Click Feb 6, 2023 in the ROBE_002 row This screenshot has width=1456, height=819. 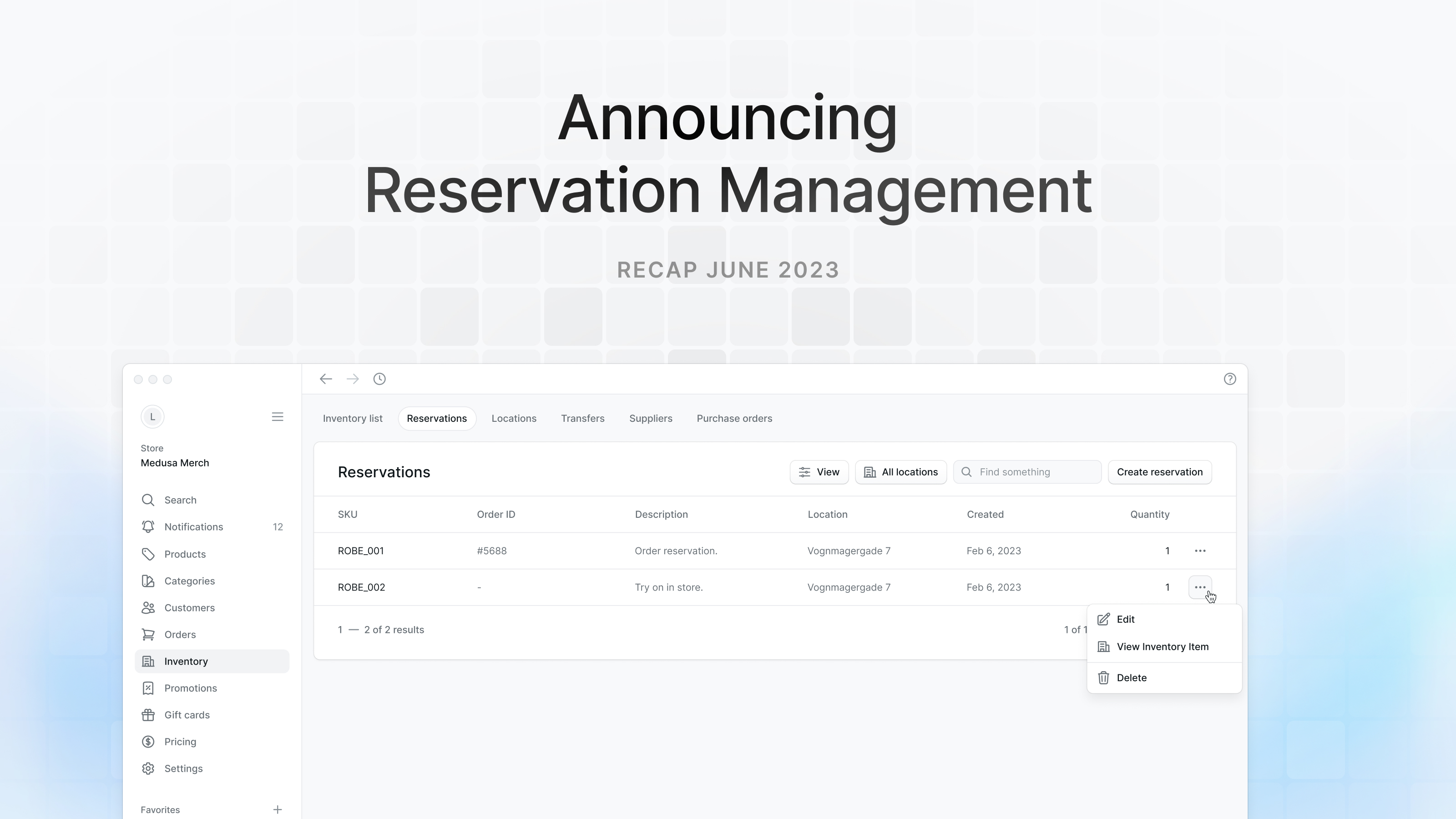pos(994,587)
